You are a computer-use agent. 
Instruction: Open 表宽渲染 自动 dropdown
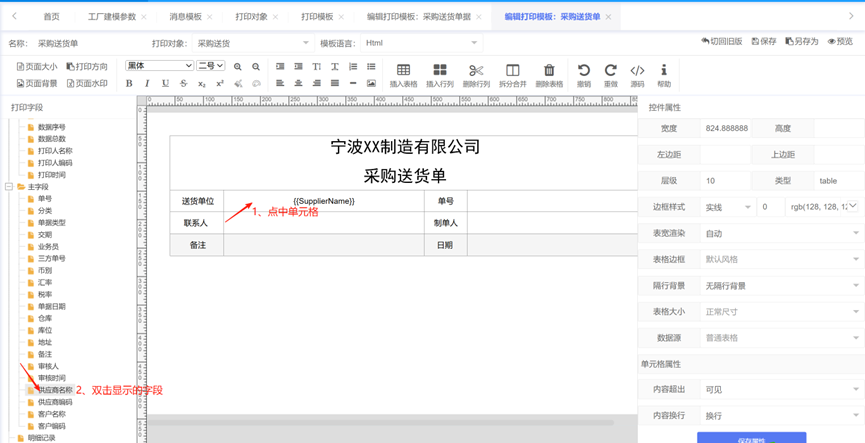coord(782,233)
